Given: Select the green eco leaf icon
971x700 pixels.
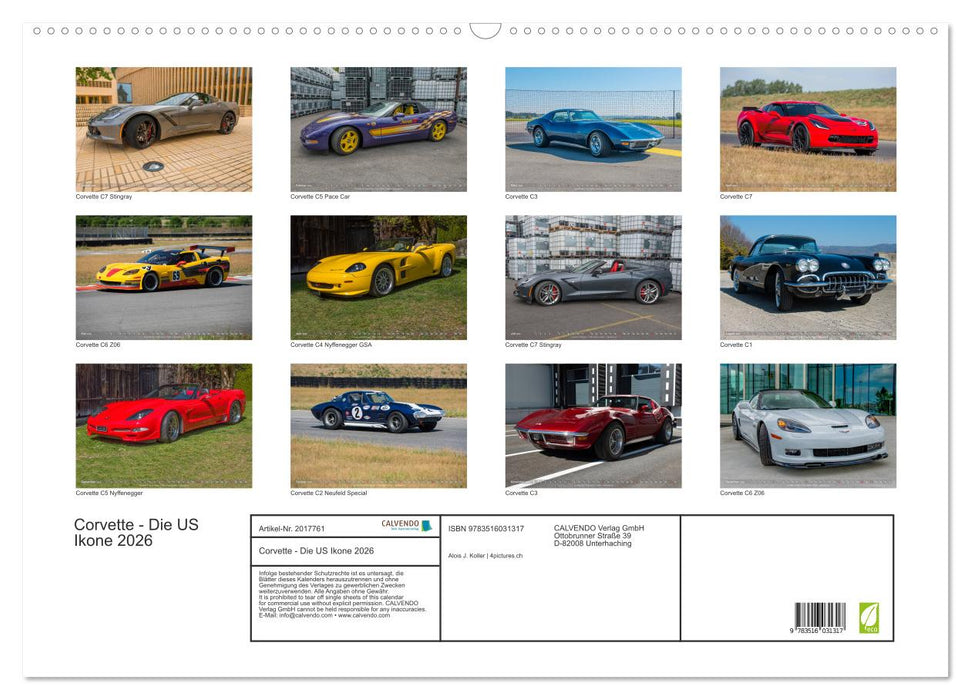Looking at the screenshot, I should coord(870,617).
